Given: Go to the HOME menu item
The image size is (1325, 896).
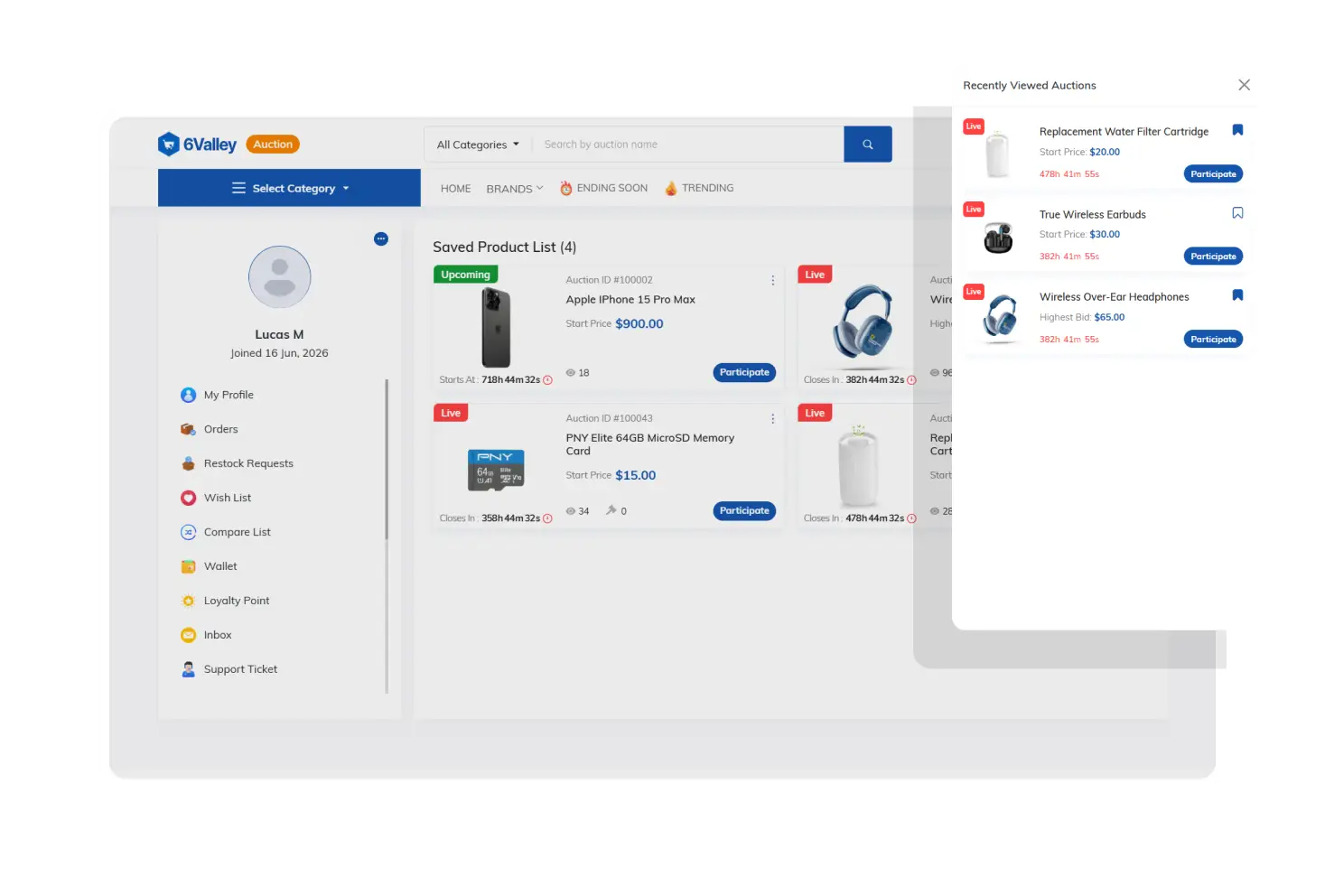Looking at the screenshot, I should click(x=456, y=189).
